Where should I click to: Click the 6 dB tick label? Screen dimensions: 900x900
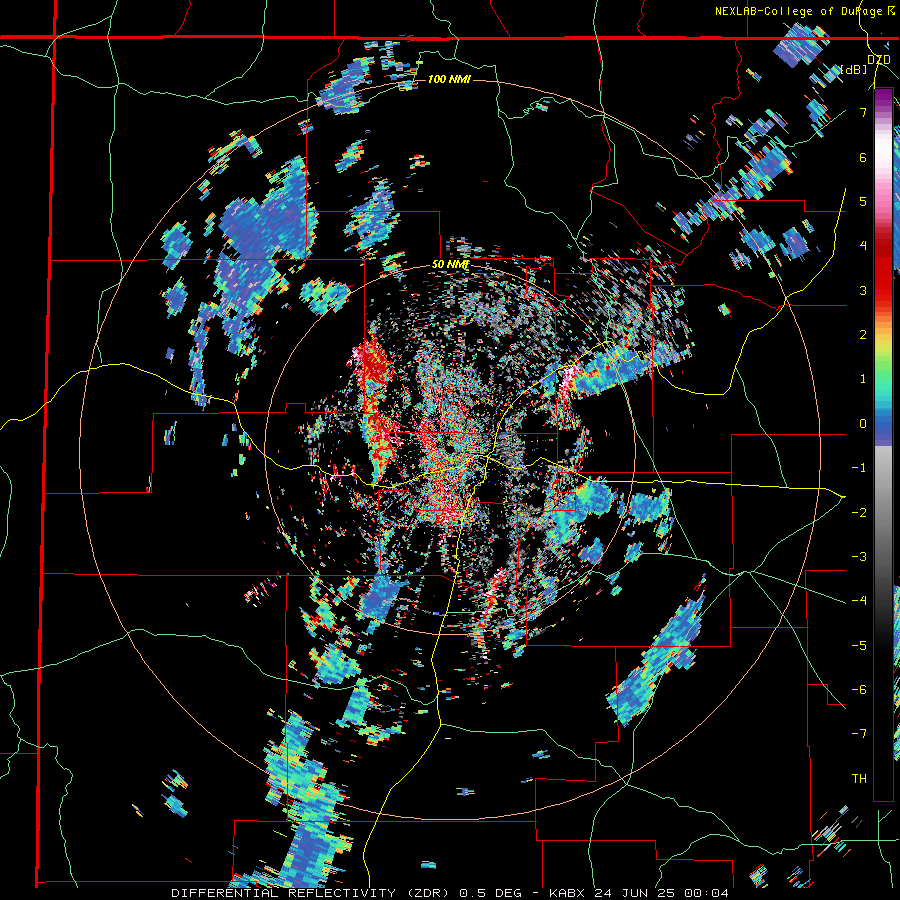(x=863, y=157)
